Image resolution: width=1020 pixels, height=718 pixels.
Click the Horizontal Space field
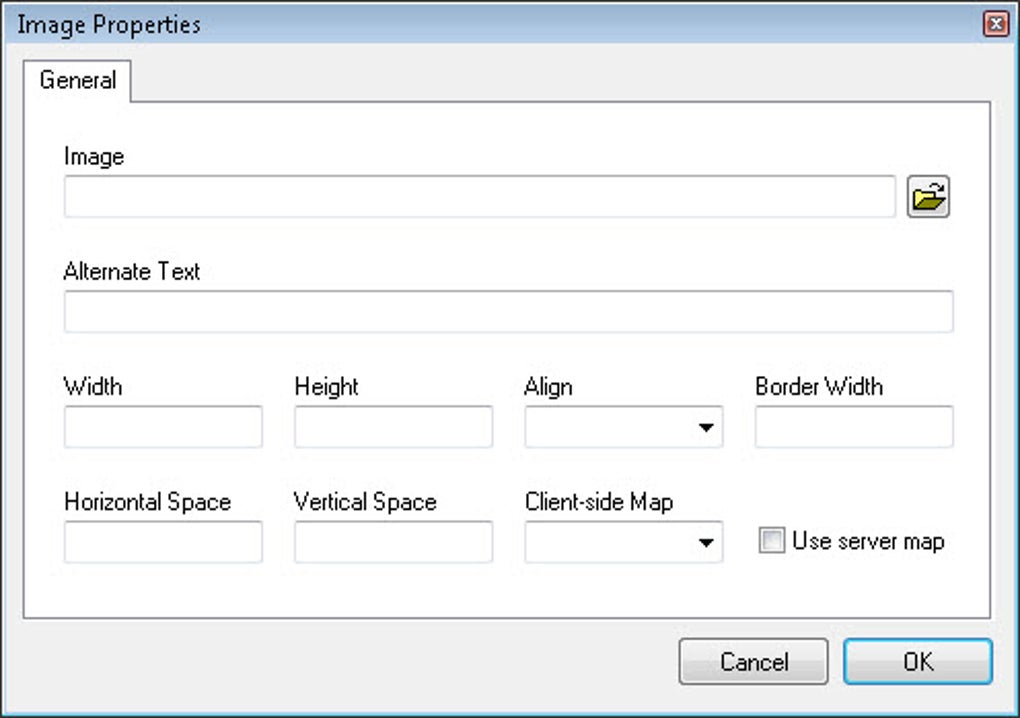click(x=163, y=542)
